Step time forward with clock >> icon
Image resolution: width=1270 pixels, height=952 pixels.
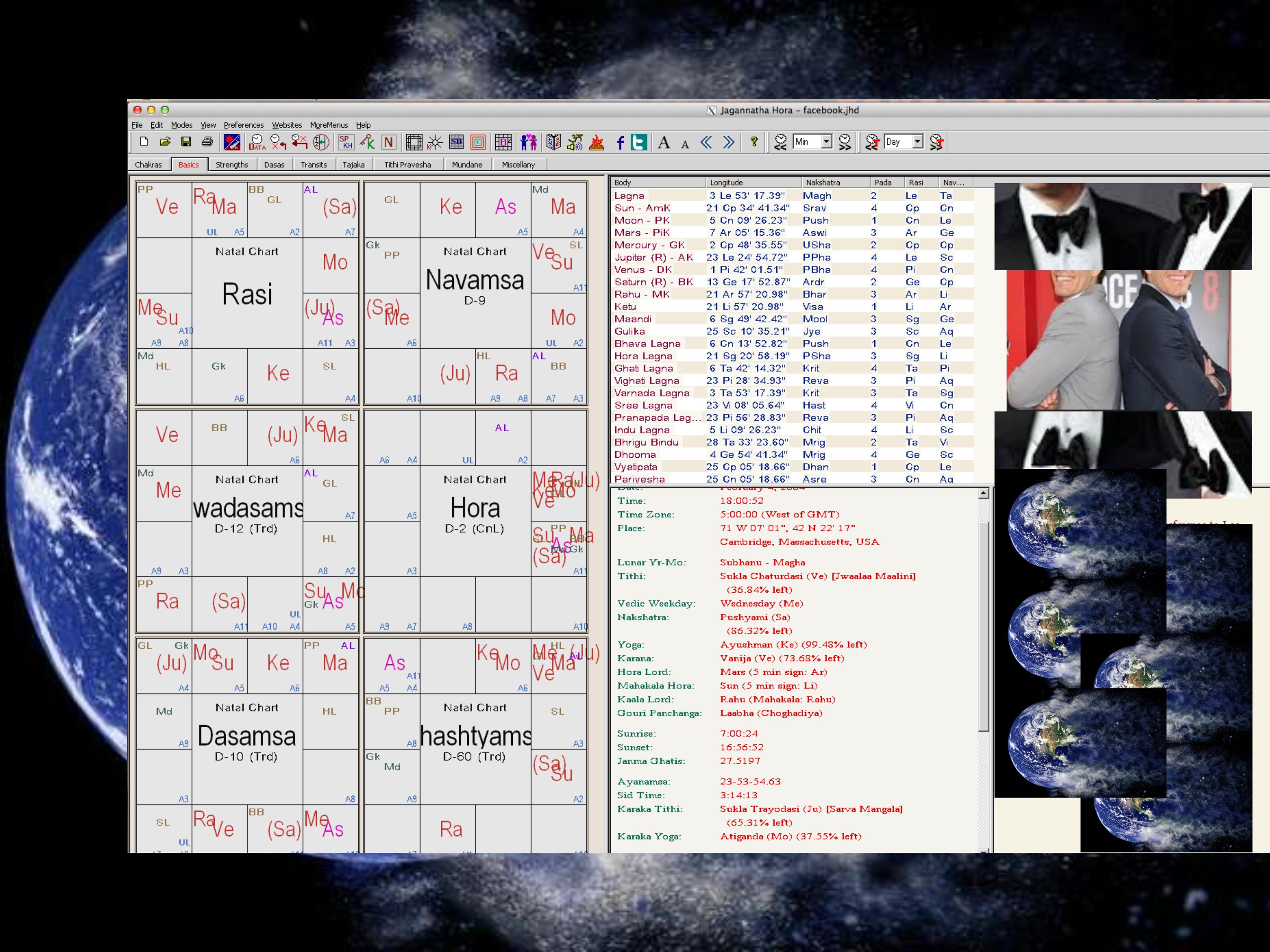click(x=845, y=142)
